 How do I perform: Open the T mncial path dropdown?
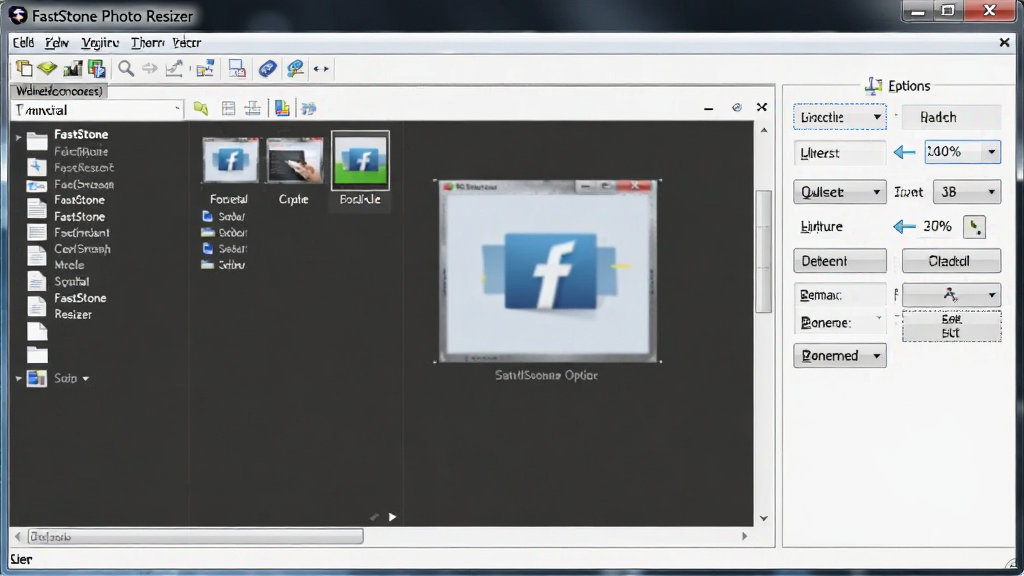pyautogui.click(x=177, y=109)
